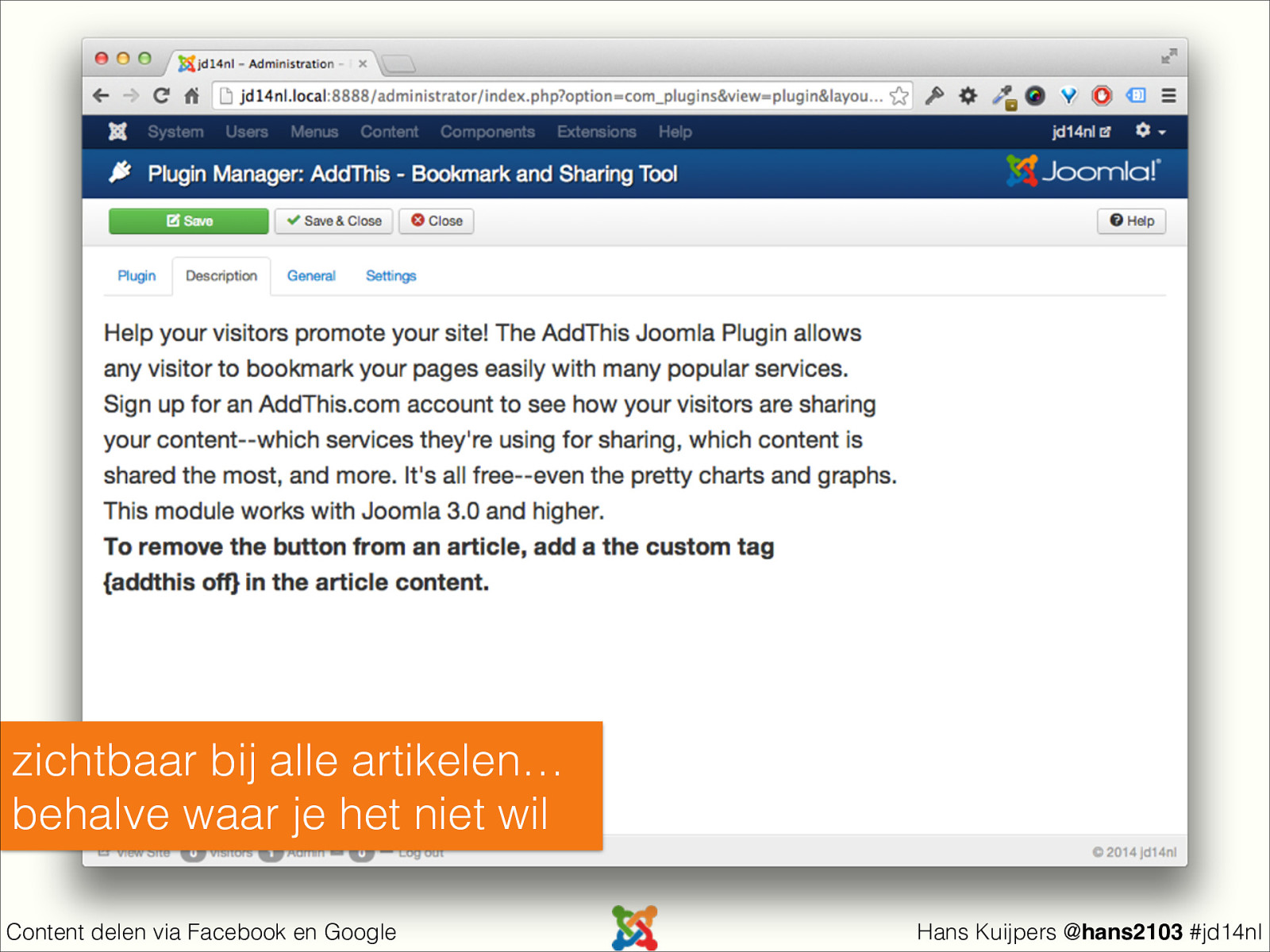Click the red circular extension icon
Image resolution: width=1270 pixels, height=952 pixels.
pyautogui.click(x=1102, y=96)
